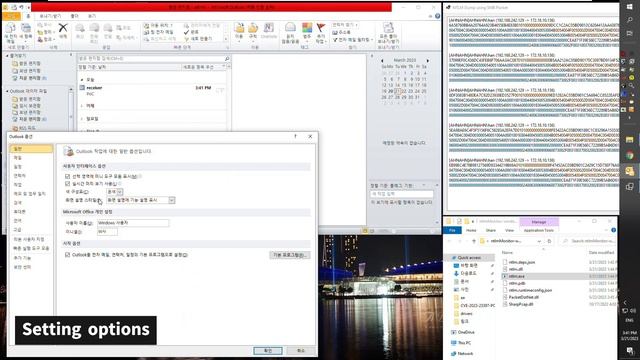640x360 pixels.
Task: Select the email from receiver in message list
Action: click(153, 91)
